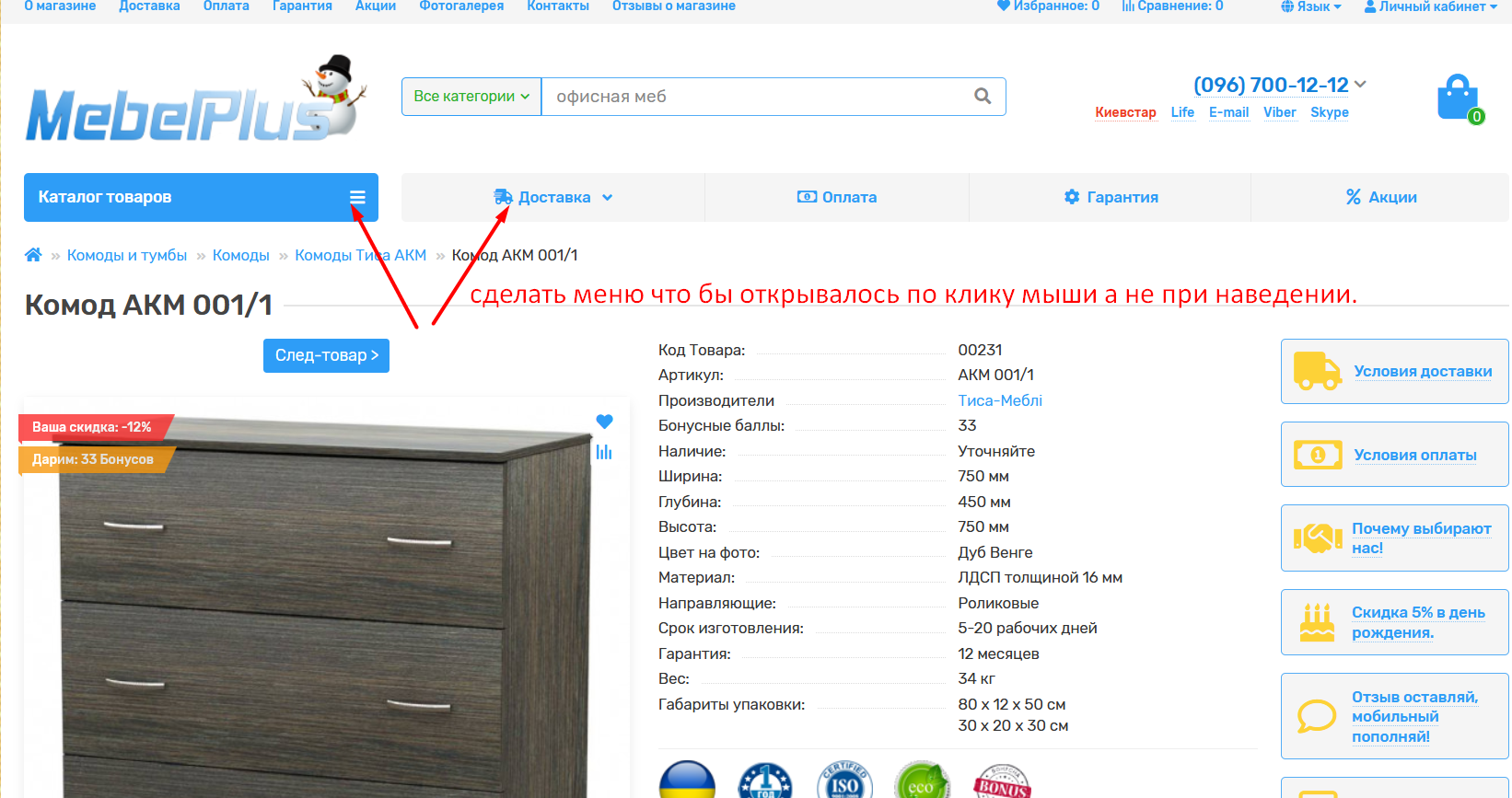Click the product image of the dresser
Viewport: 1512px width, 798px height.
(x=327, y=607)
